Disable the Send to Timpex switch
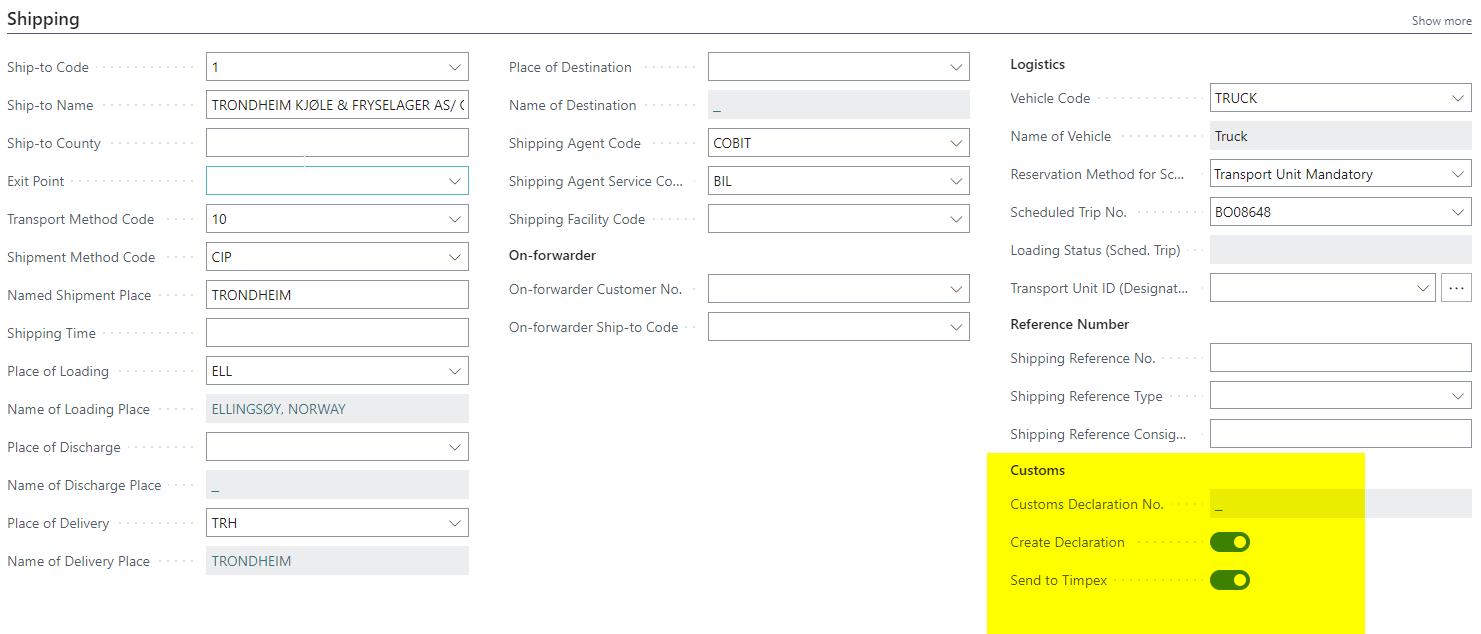The width and height of the screenshot is (1481, 634). tap(1229, 580)
